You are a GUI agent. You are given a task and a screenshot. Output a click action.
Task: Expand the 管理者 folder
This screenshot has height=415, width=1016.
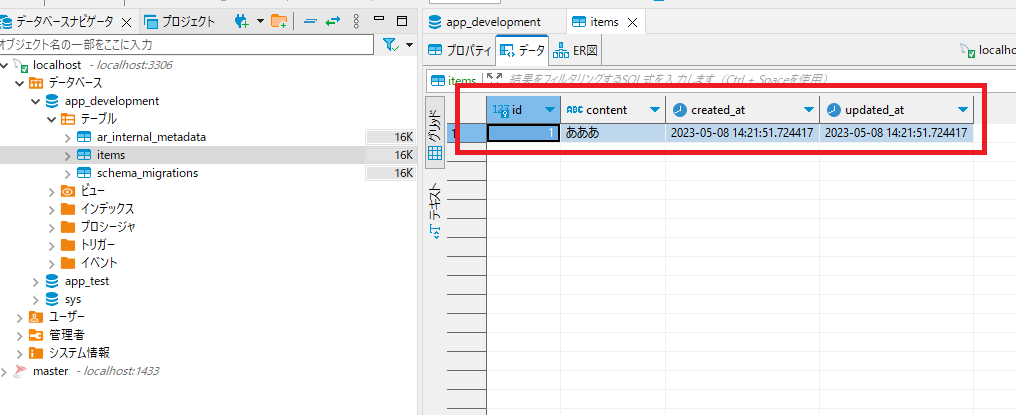[x=19, y=335]
